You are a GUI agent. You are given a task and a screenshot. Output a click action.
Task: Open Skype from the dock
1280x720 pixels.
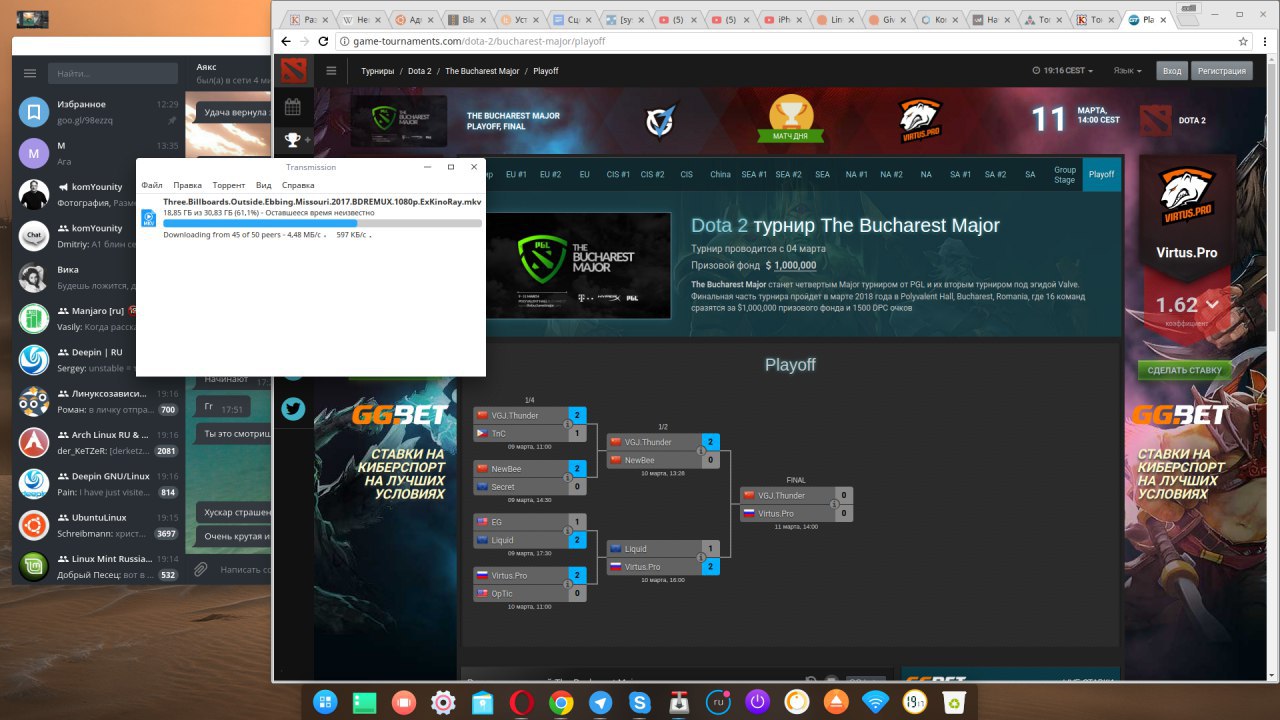point(640,702)
